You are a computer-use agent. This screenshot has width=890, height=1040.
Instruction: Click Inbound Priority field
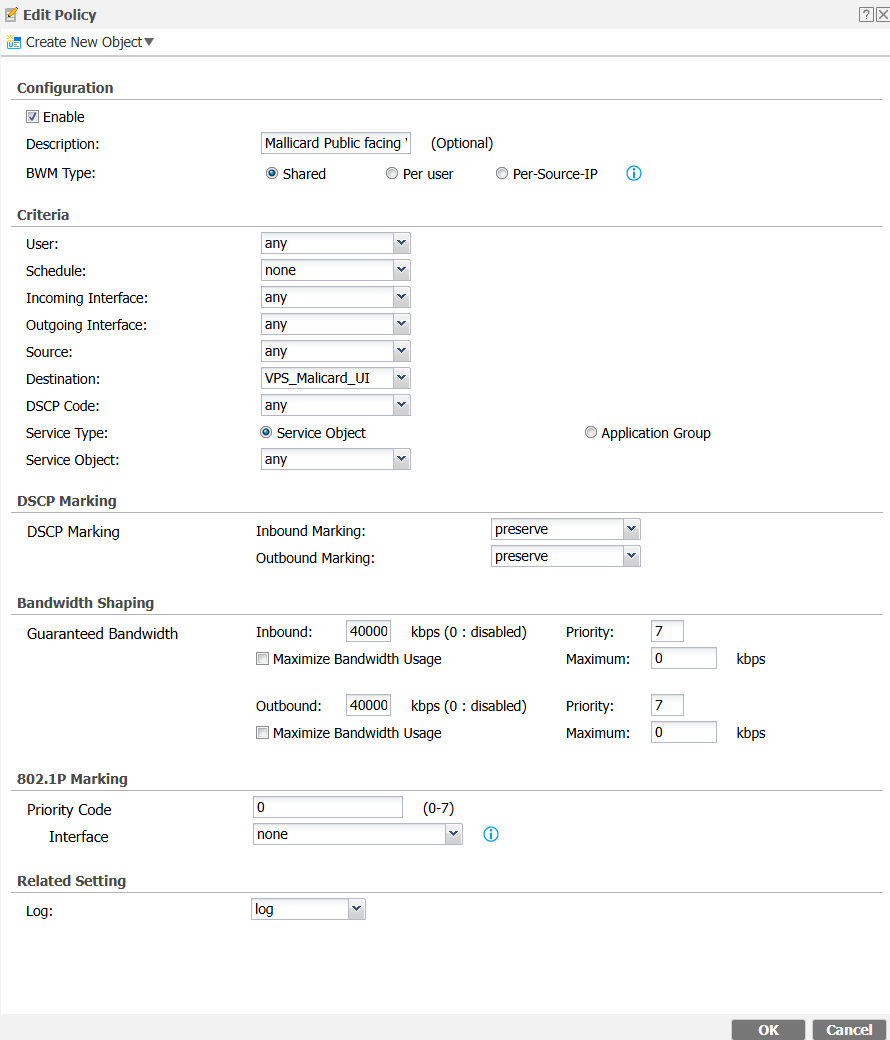[667, 631]
